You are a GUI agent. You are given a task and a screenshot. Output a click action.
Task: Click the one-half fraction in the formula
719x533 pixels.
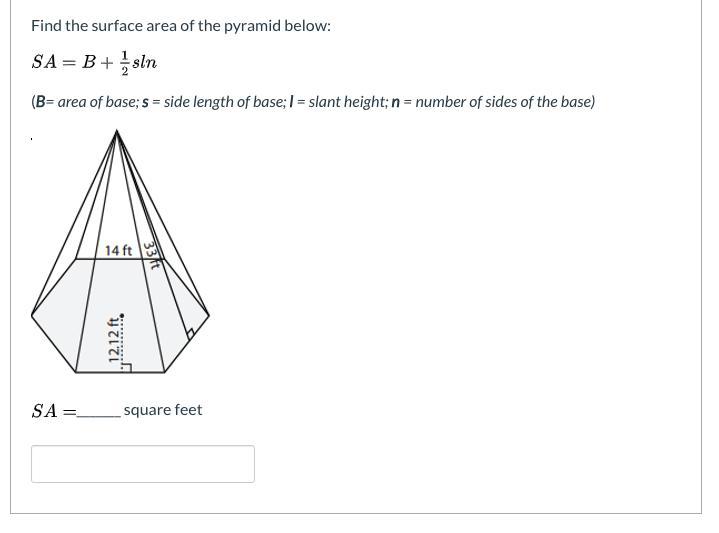[x=124, y=62]
